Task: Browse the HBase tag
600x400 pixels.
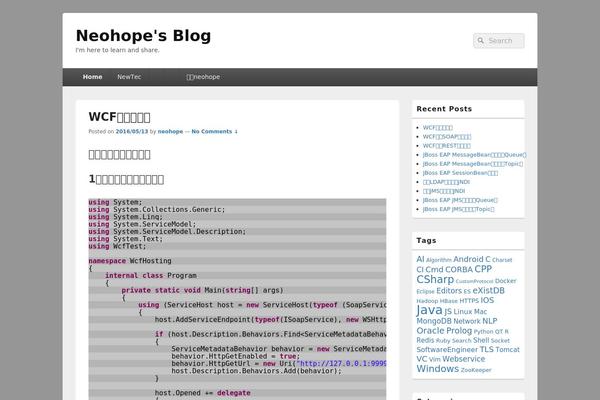Action: tap(448, 301)
